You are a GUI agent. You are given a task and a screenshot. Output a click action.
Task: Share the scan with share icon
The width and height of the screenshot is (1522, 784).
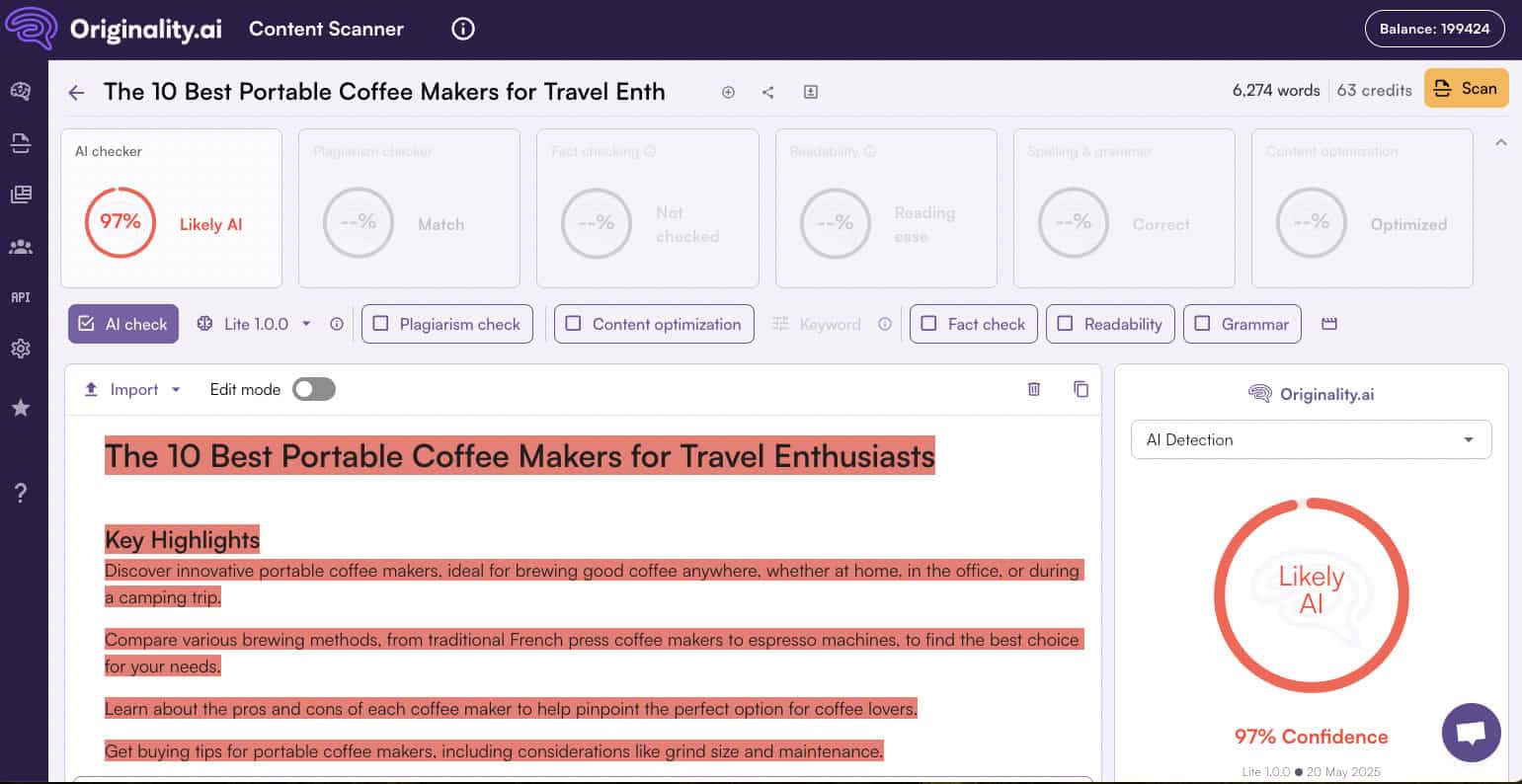coord(767,92)
